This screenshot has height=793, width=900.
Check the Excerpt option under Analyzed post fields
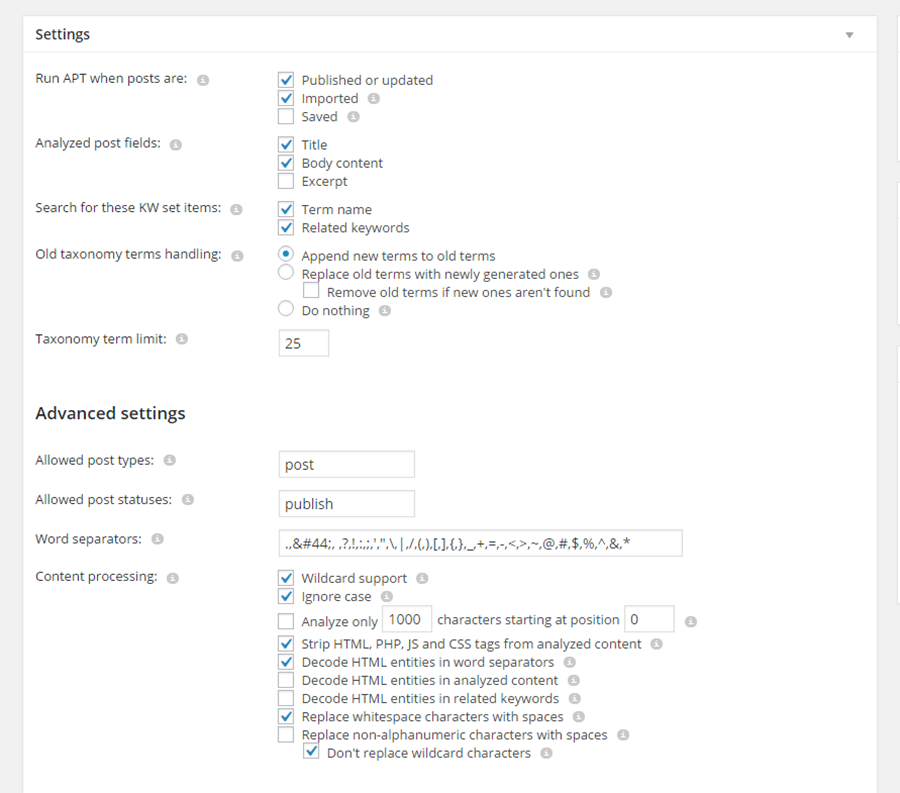(286, 181)
